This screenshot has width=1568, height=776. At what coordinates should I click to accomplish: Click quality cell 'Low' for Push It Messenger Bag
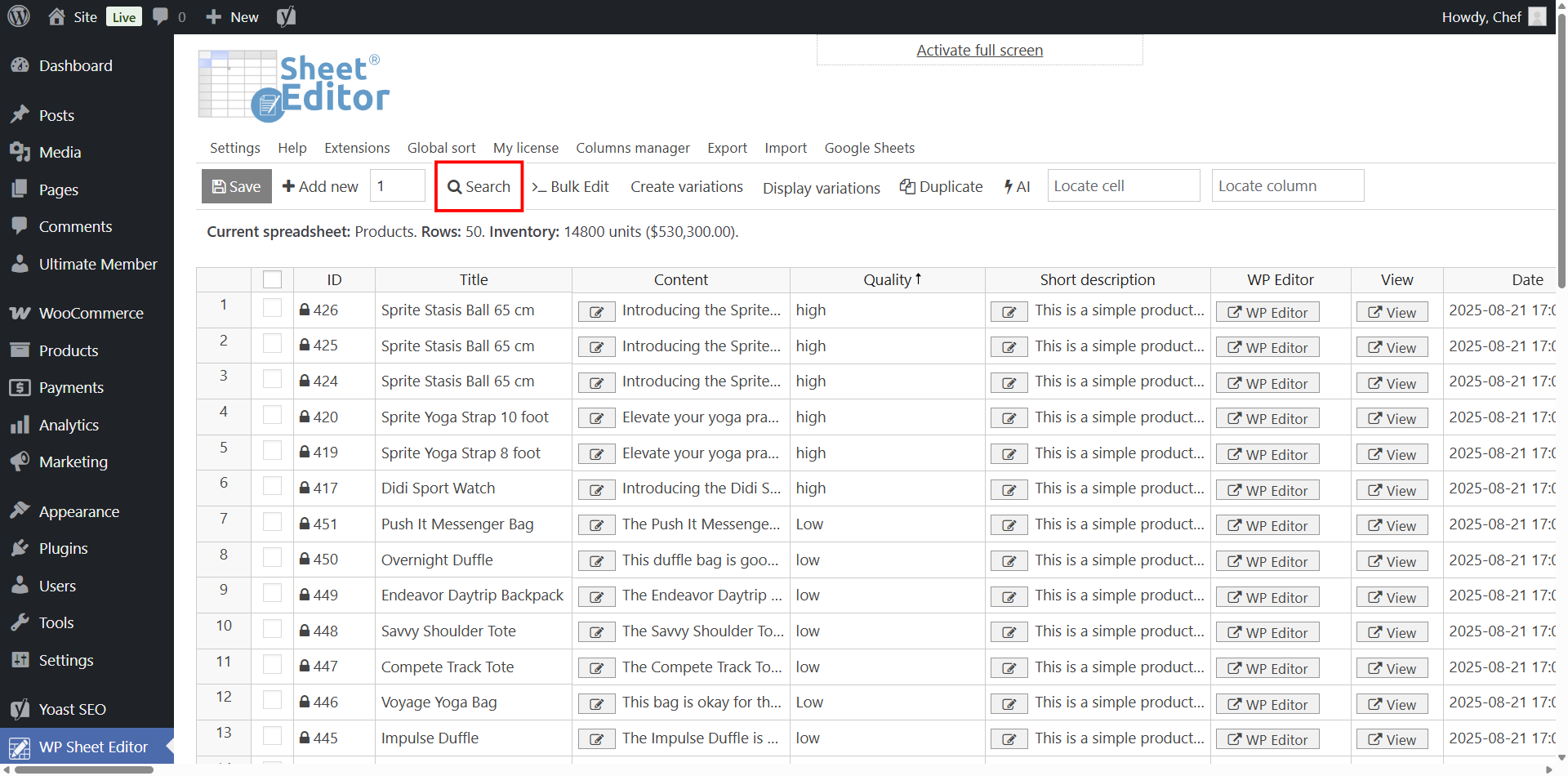pyautogui.click(x=887, y=524)
